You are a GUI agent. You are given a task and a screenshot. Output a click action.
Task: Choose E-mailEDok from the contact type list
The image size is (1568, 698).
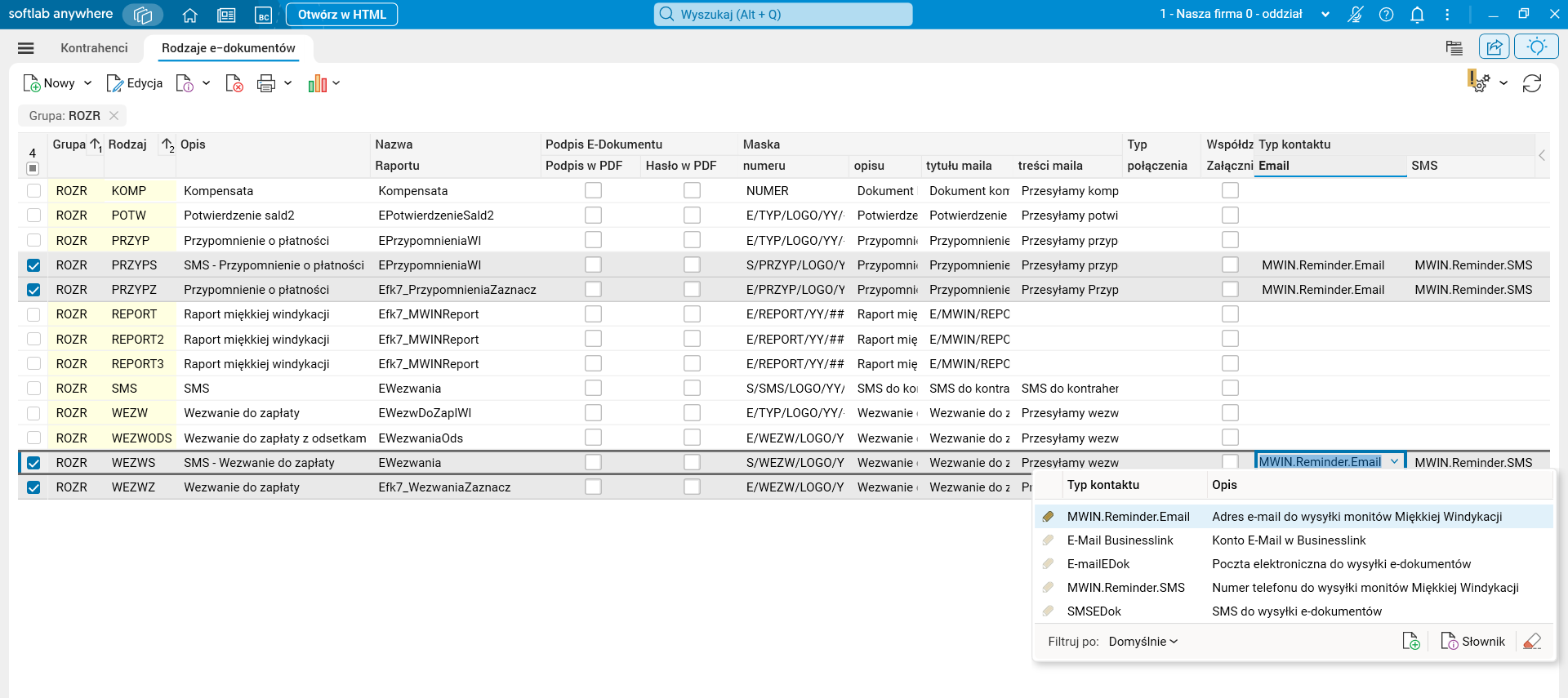pyautogui.click(x=1294, y=564)
